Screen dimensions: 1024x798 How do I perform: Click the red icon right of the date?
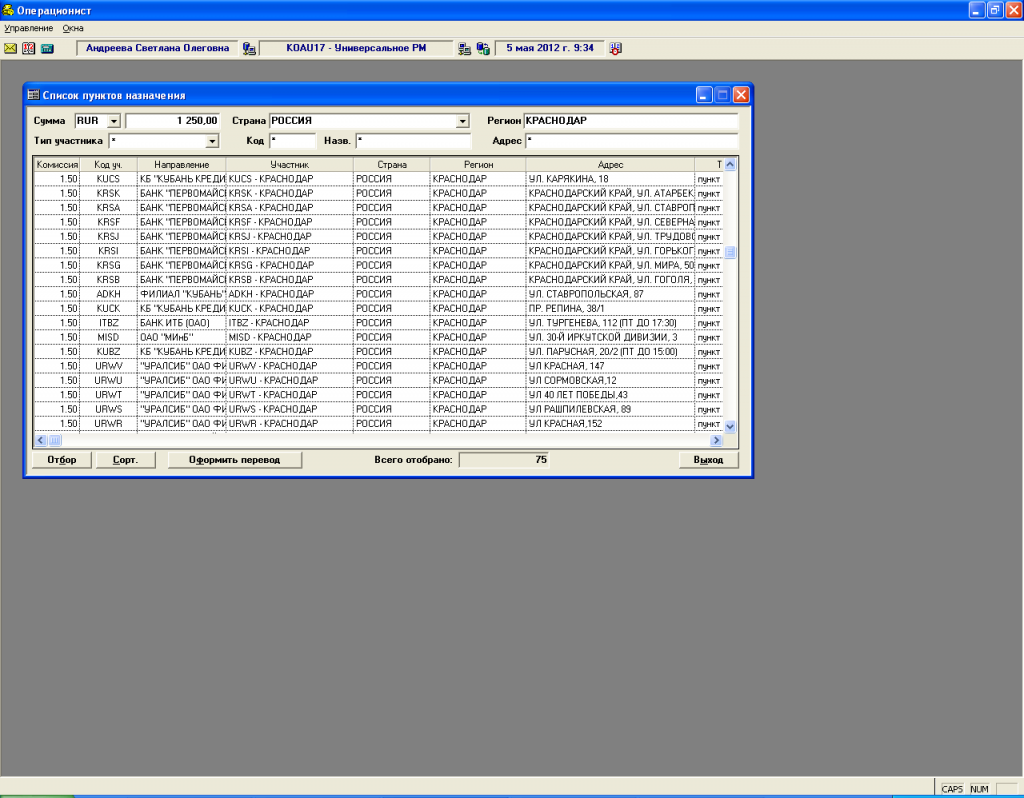(615, 48)
